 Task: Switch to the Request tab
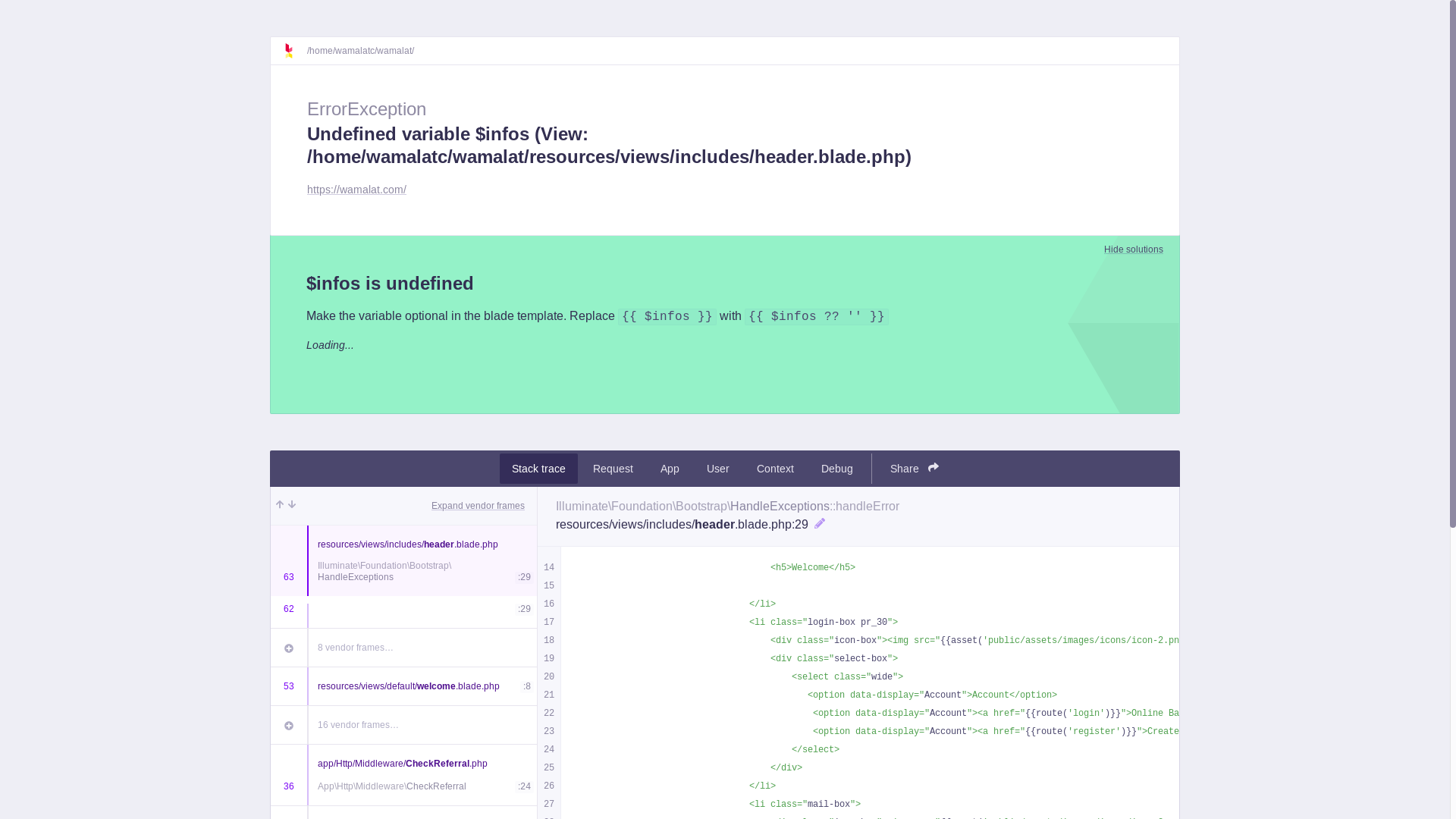click(613, 469)
